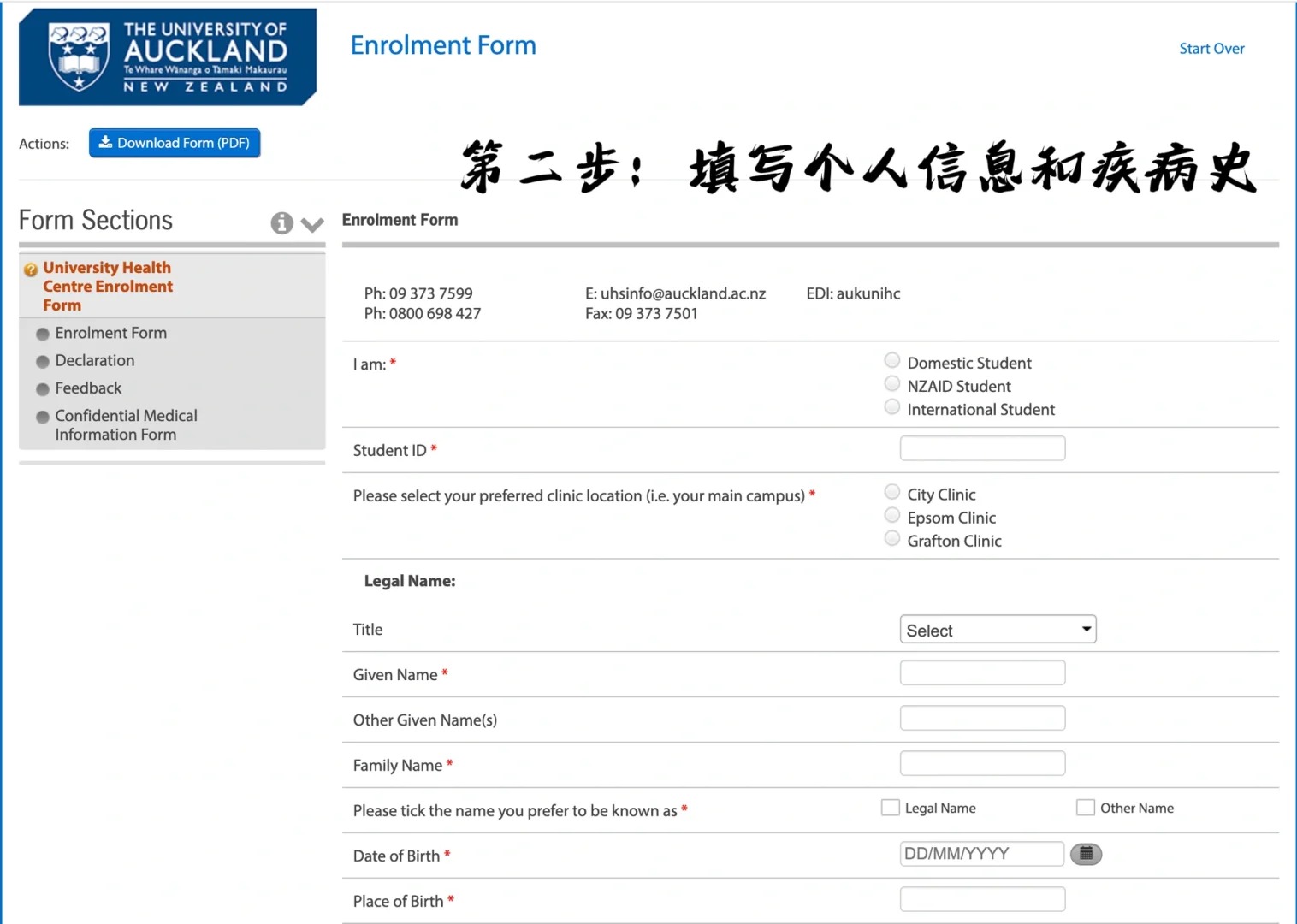
Task: Click the grey bullet beside Feedback
Action: click(x=43, y=389)
